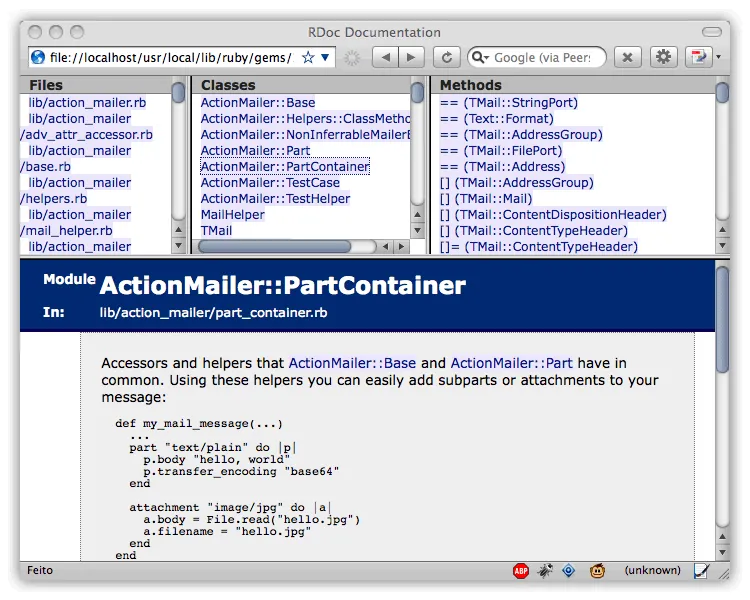Image resolution: width=750 pixels, height=600 pixels.
Task: Reload the page with the refresh button
Action: (446, 58)
